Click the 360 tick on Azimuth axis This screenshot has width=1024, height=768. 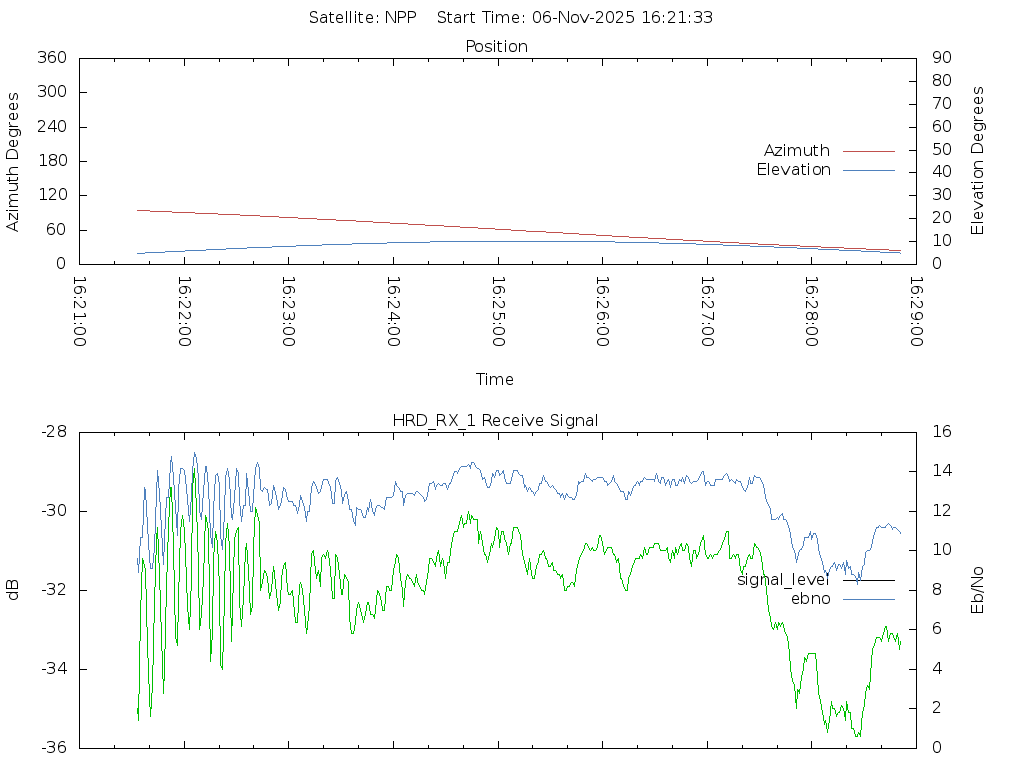pyautogui.click(x=51, y=58)
